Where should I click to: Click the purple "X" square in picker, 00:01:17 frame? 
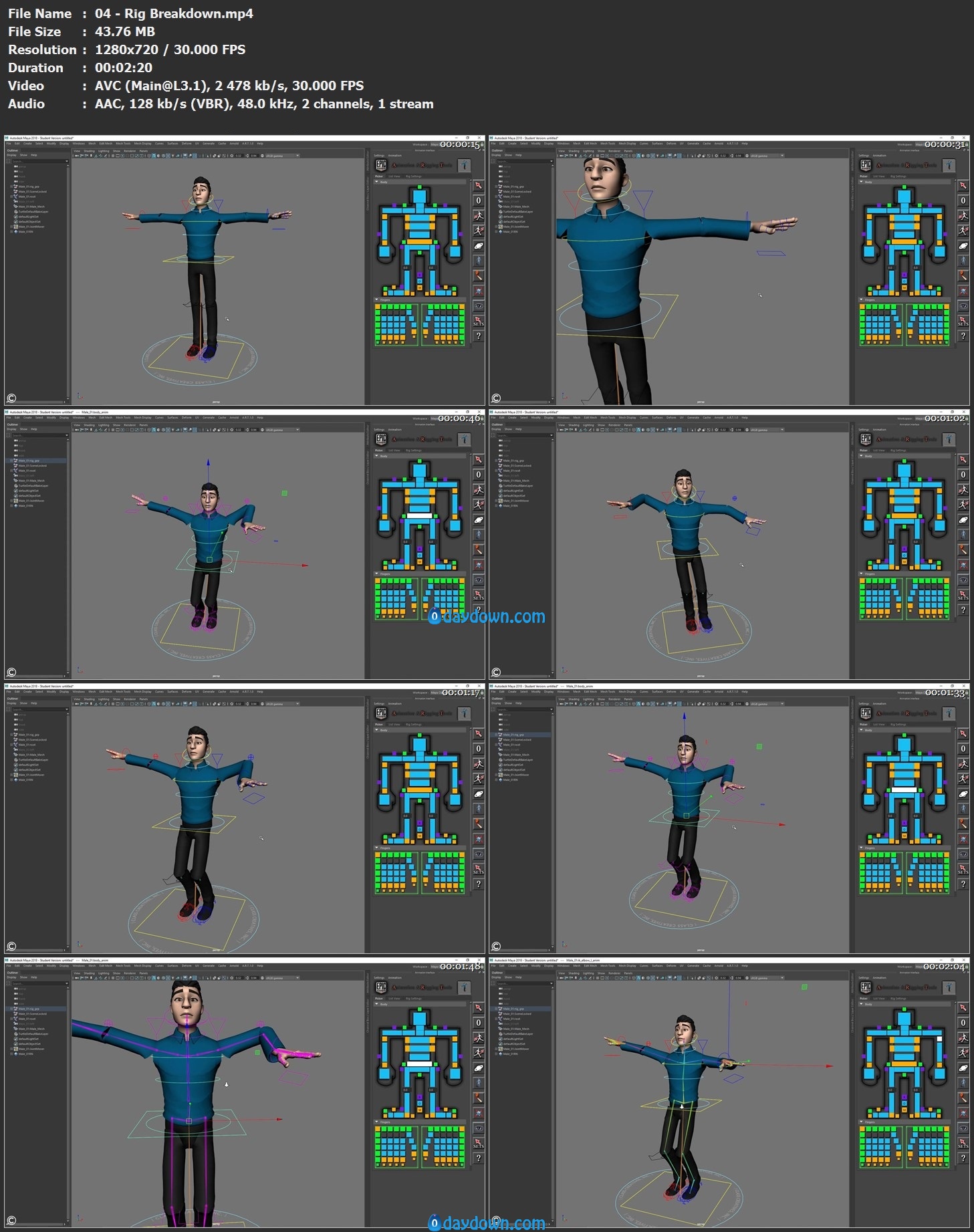420,822
